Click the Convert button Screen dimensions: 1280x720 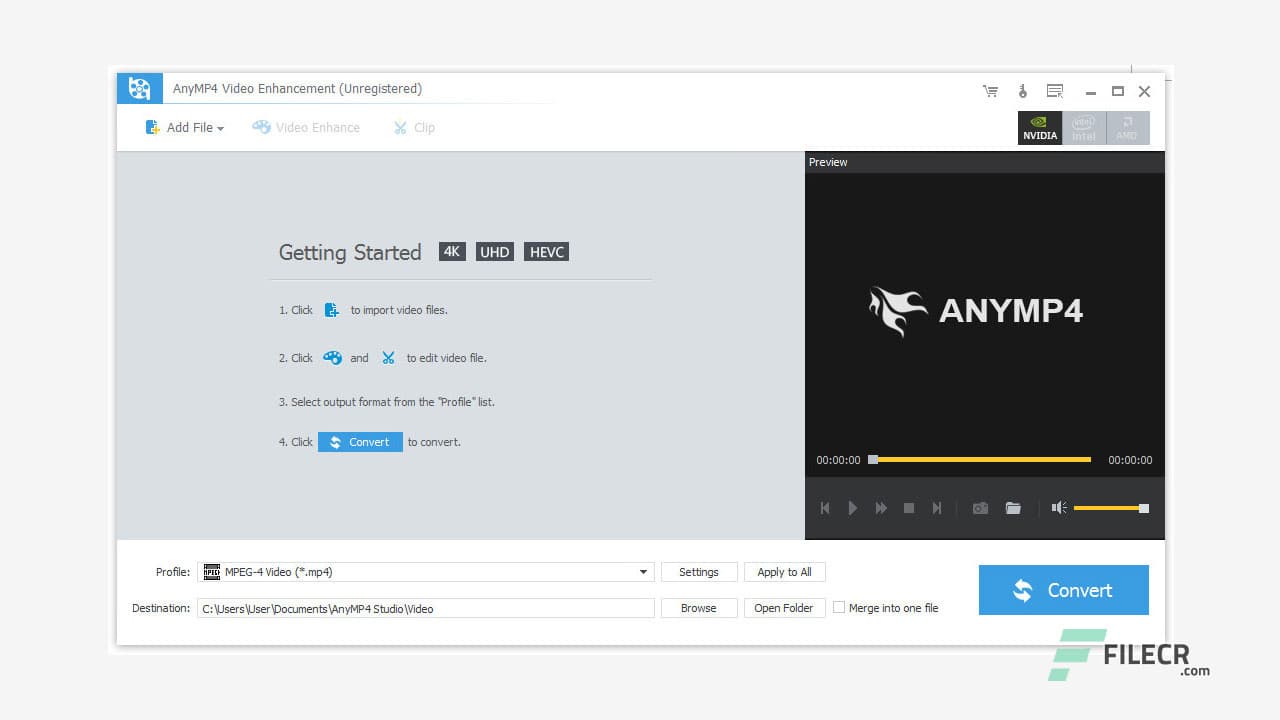[x=1063, y=590]
